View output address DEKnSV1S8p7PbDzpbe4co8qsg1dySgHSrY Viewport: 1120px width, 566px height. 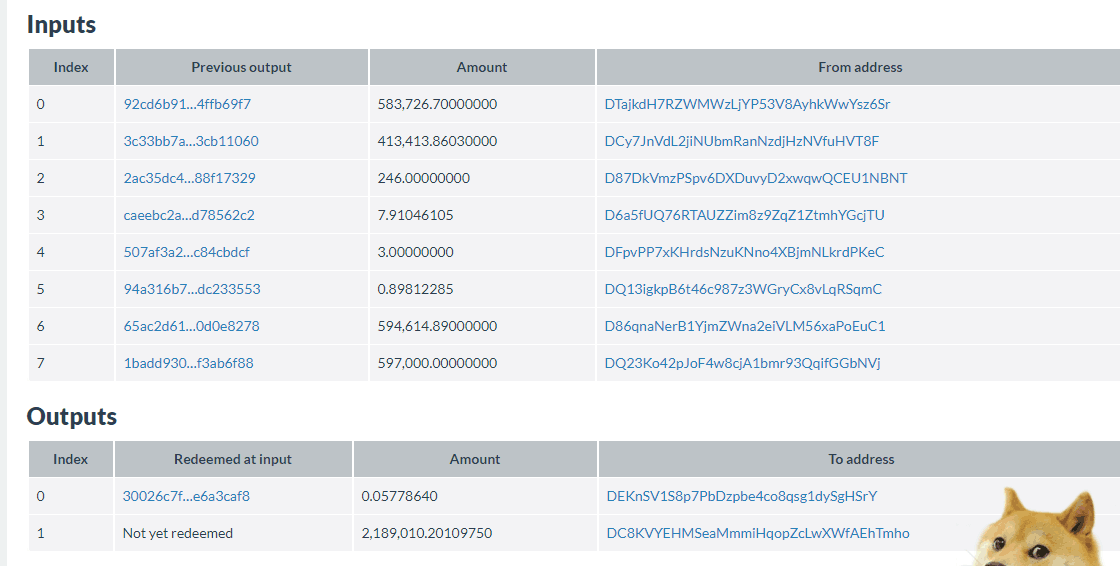[741, 497]
